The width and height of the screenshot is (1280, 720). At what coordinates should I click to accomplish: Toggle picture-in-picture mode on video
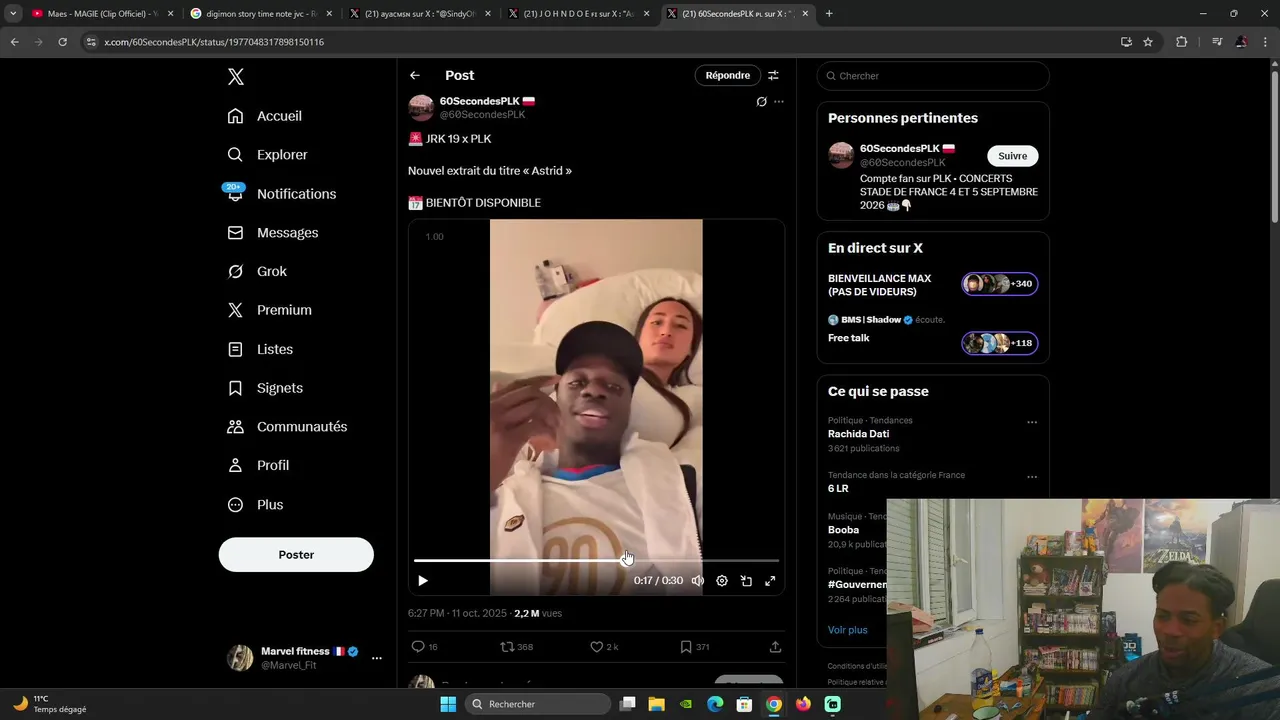tap(746, 581)
